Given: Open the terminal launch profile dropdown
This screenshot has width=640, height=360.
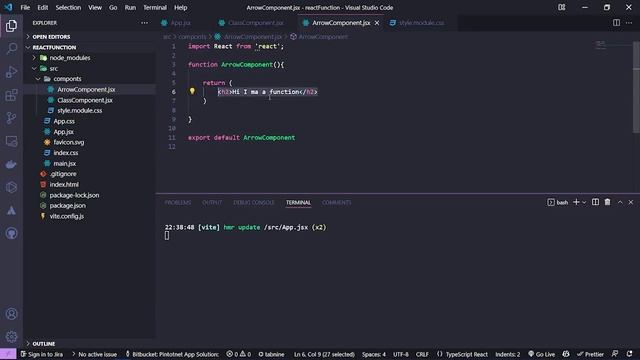Looking at the screenshot, I should click(x=584, y=202).
